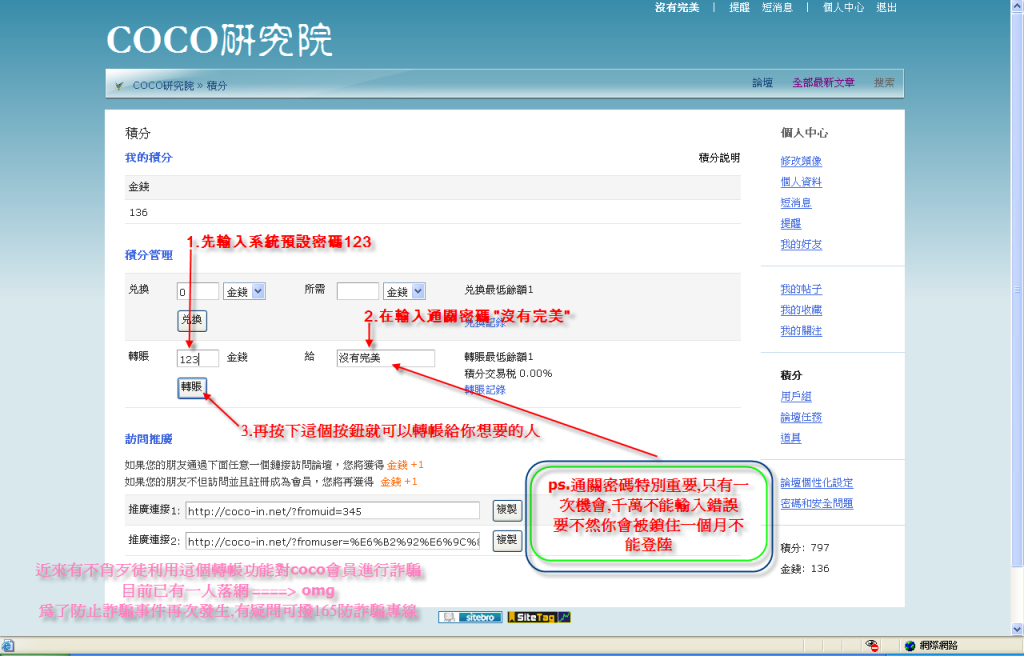Open 道具 in the sidebar

pyautogui.click(x=791, y=438)
